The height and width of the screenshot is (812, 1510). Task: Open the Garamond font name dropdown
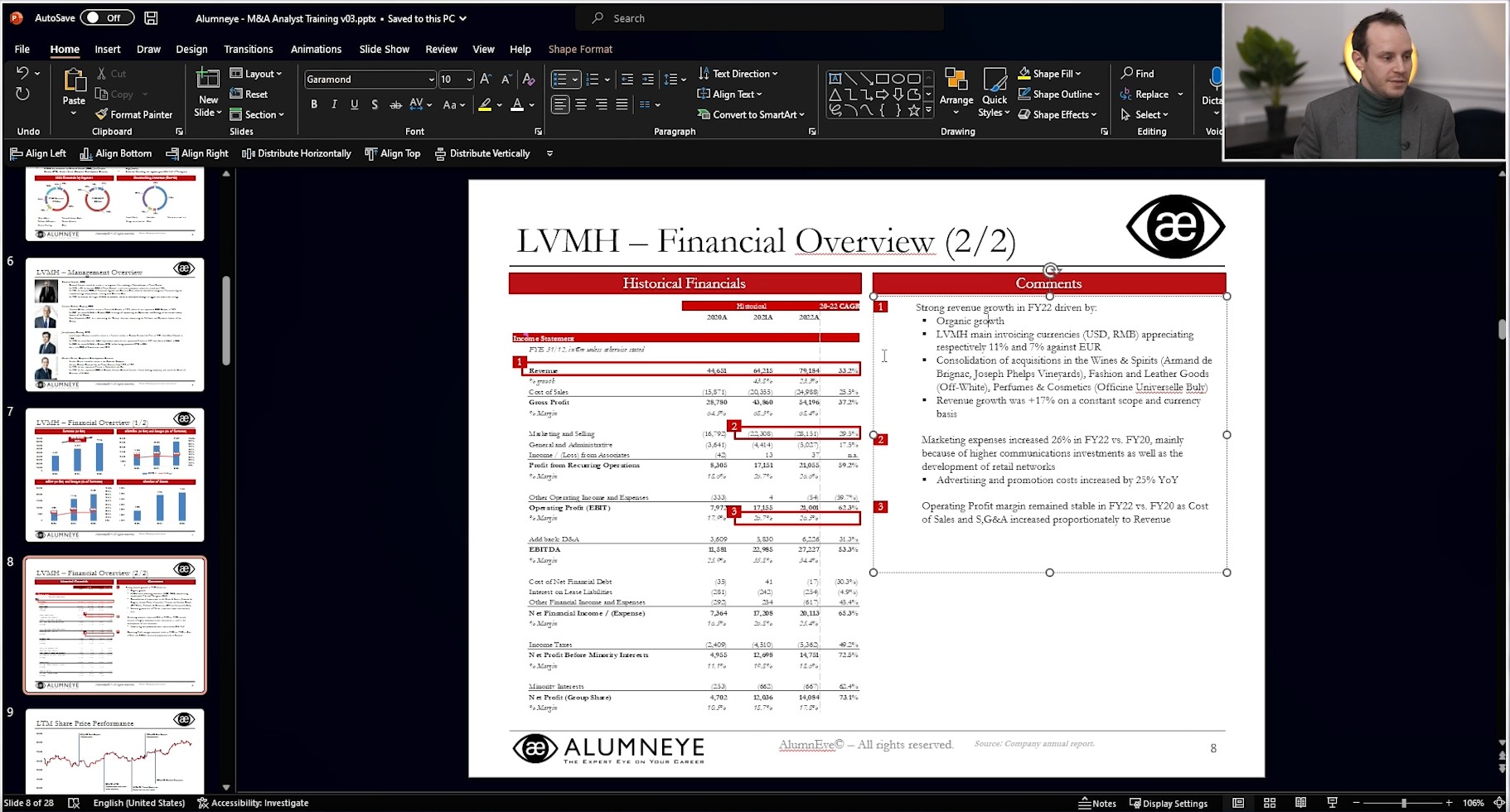[431, 80]
